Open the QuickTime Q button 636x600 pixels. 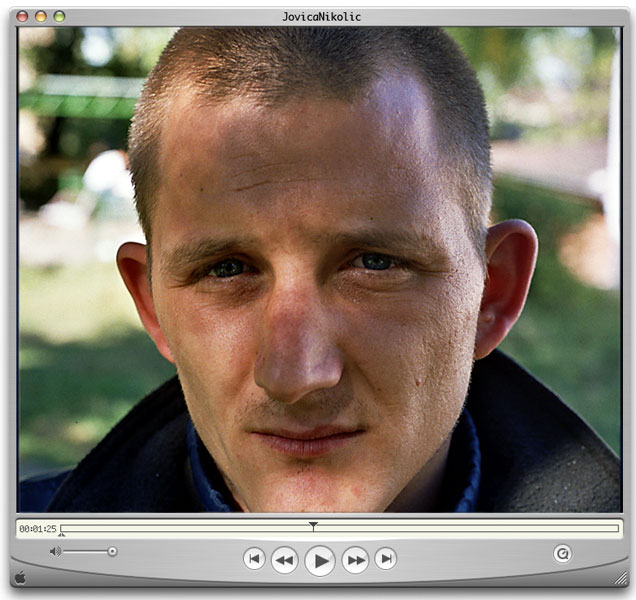coord(562,552)
